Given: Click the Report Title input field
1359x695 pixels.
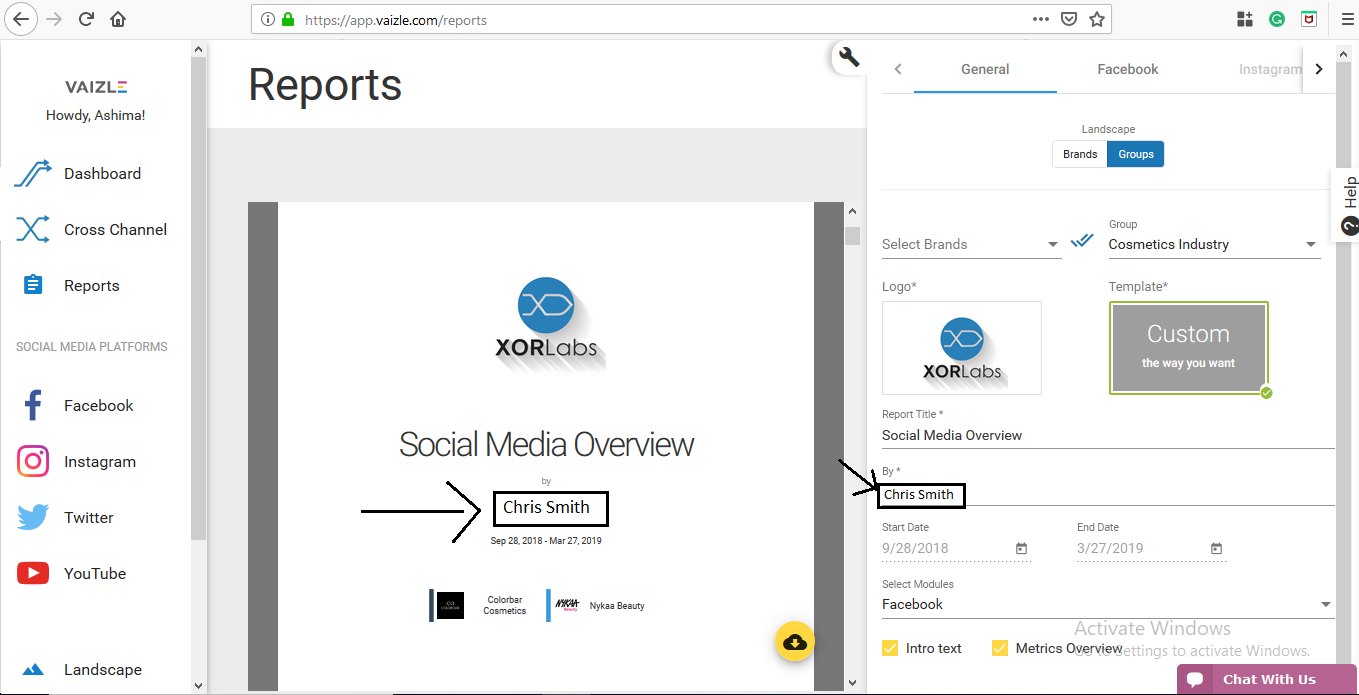Looking at the screenshot, I should (x=1108, y=435).
